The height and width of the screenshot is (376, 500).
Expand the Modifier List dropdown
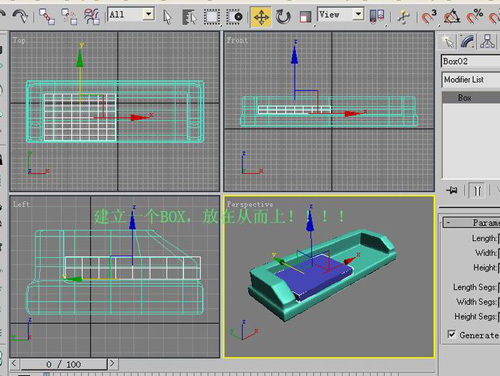(x=471, y=80)
